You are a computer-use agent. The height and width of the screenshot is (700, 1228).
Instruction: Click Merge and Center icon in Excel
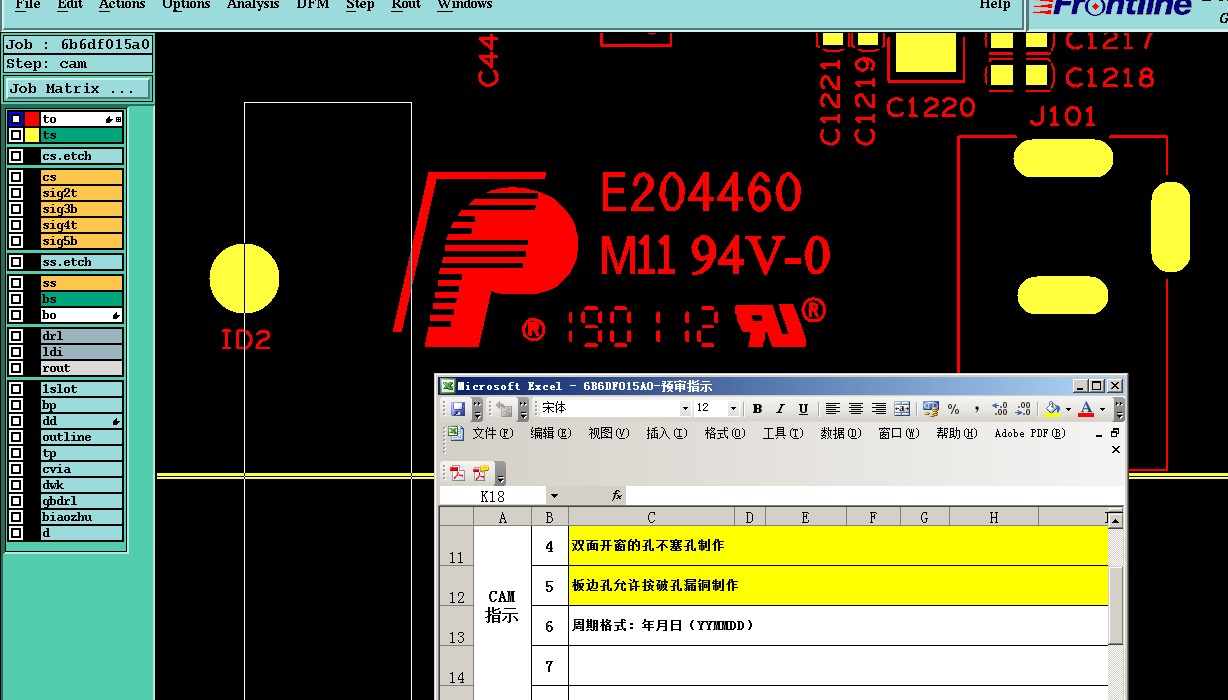pos(902,409)
